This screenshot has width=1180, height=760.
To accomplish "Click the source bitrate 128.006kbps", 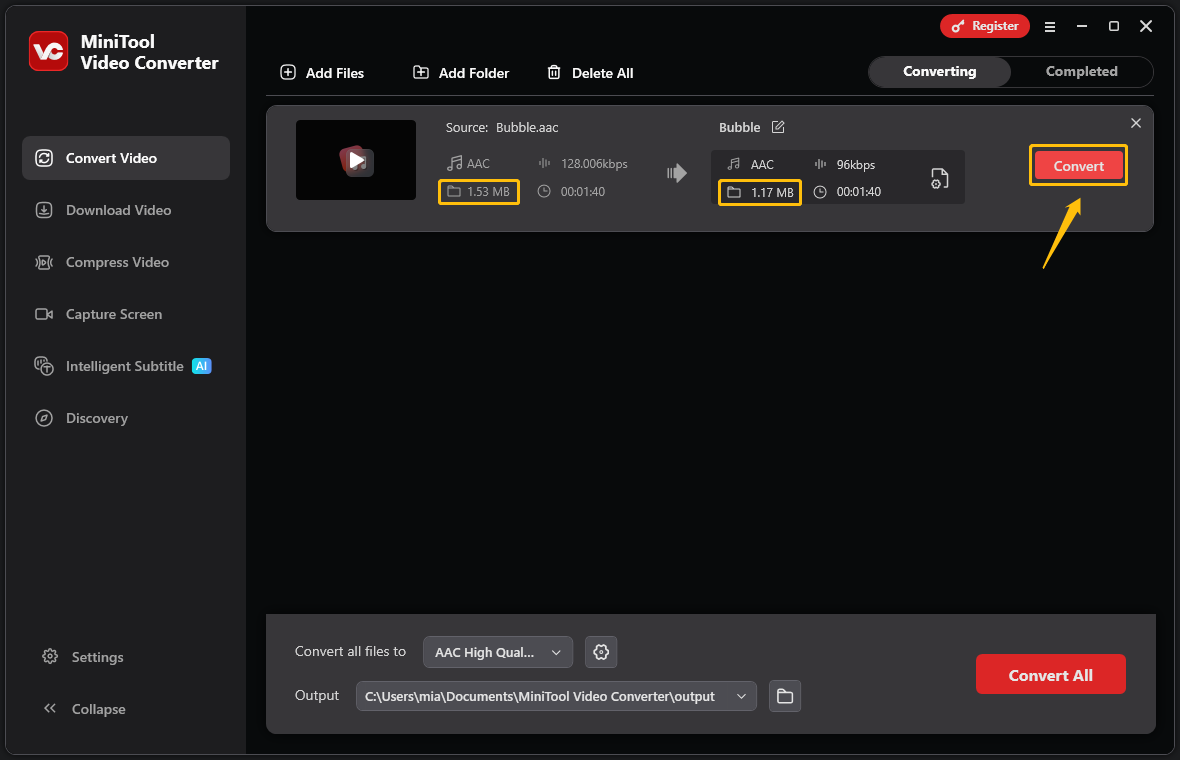I will 595,163.
